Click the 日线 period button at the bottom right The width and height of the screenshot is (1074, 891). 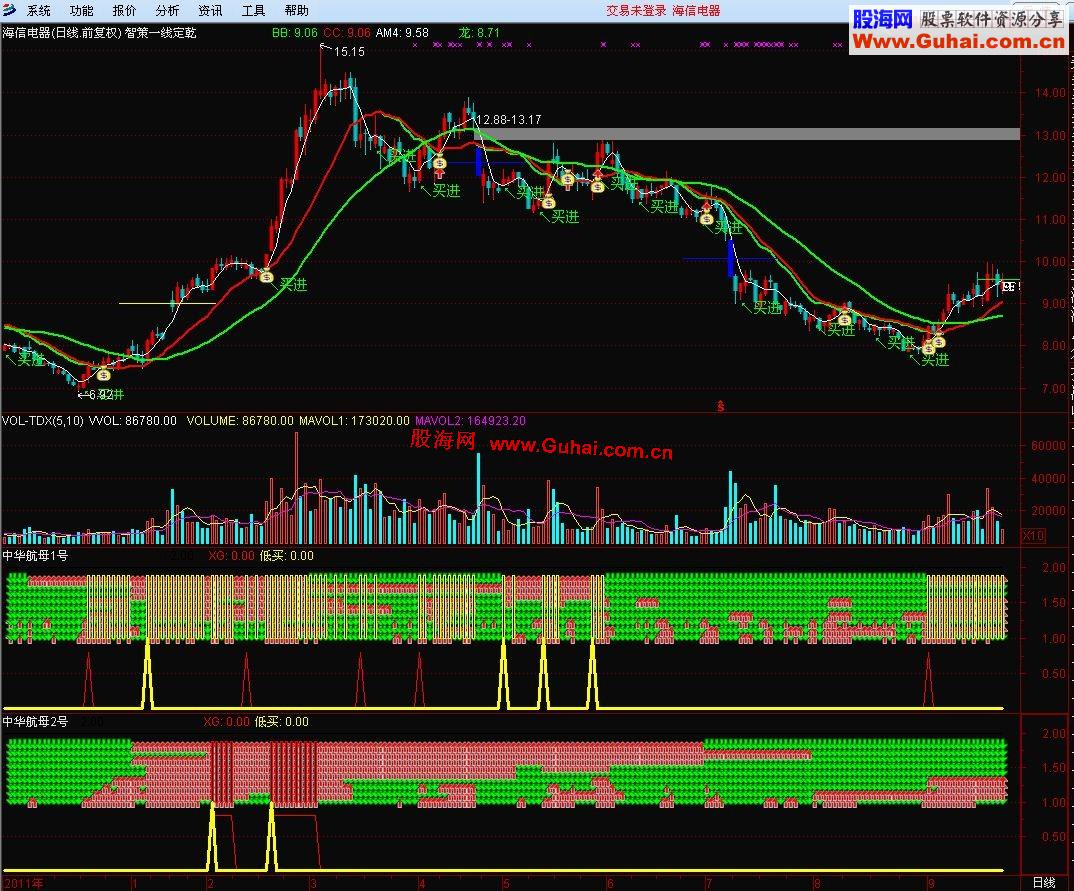click(x=1045, y=883)
